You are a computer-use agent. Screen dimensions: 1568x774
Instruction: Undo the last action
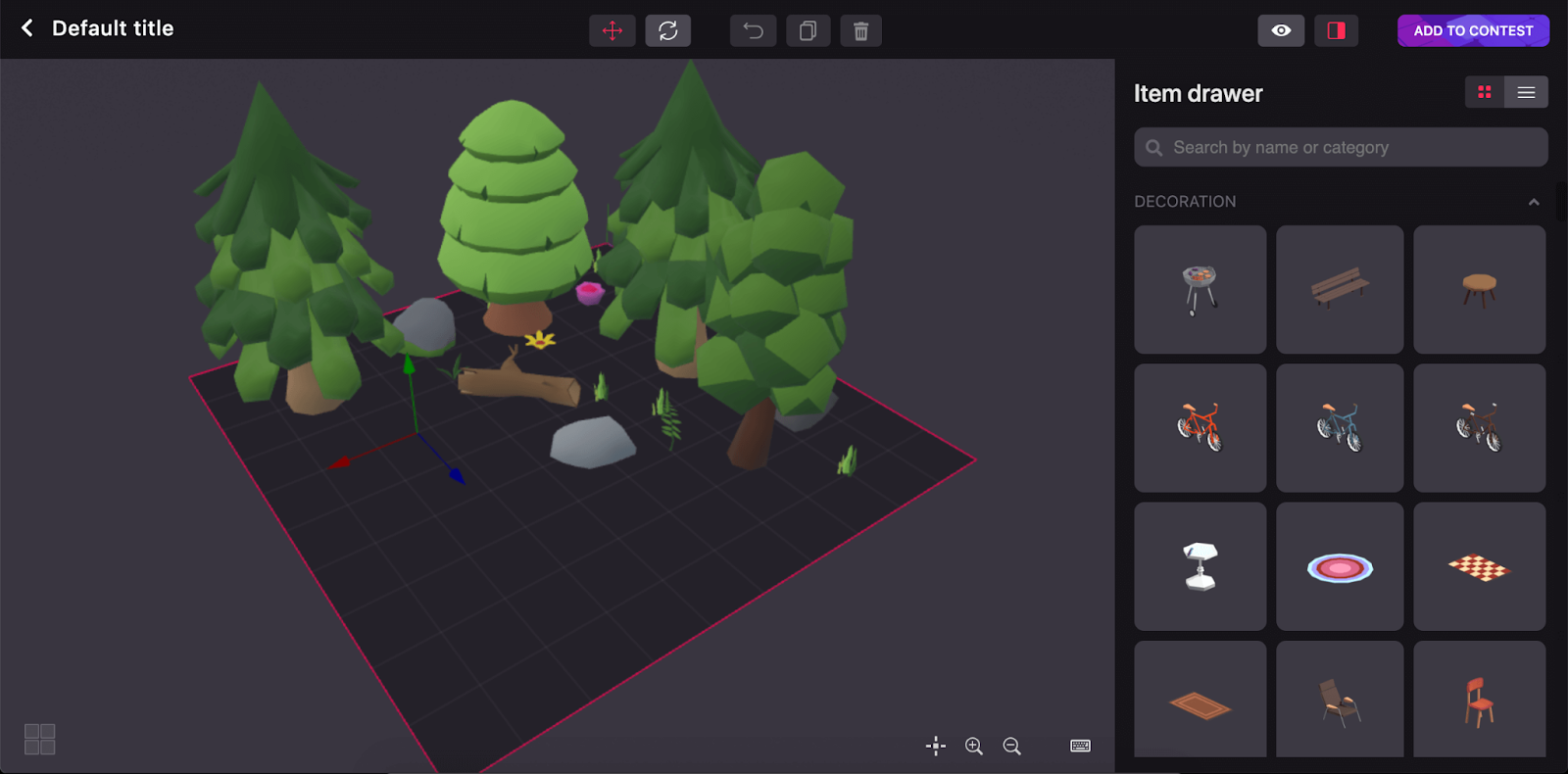tap(753, 30)
